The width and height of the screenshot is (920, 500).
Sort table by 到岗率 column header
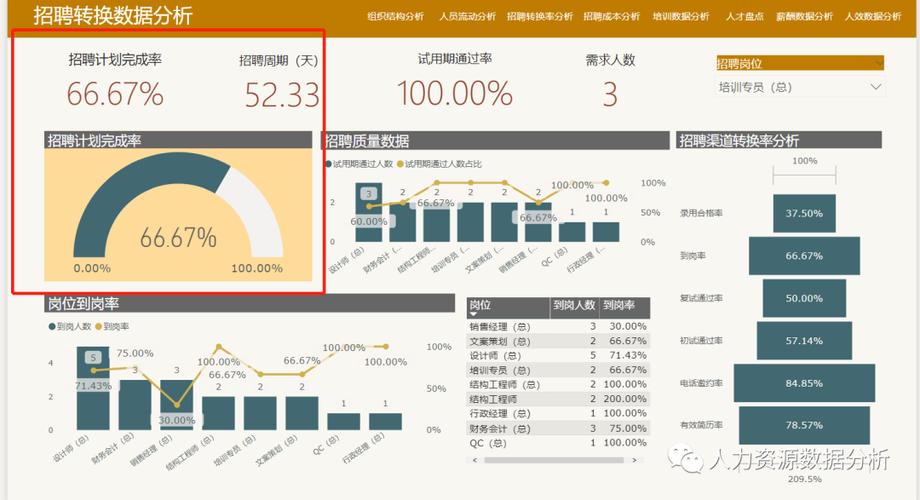pos(619,305)
